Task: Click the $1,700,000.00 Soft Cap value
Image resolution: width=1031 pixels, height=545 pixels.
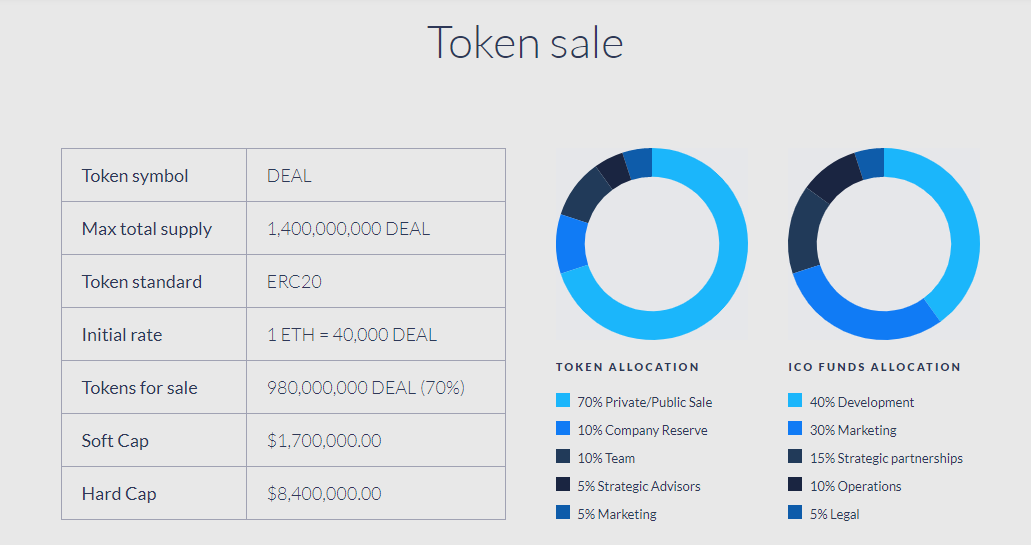Action: (x=324, y=440)
